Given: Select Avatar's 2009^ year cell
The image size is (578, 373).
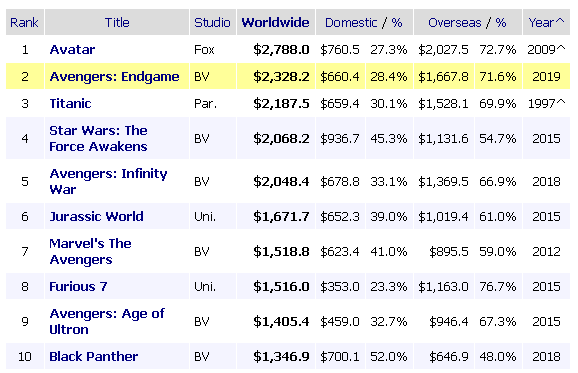Looking at the screenshot, I should pos(546,49).
